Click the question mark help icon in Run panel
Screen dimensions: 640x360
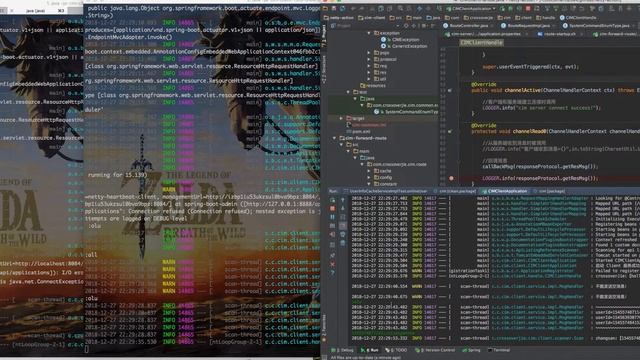coord(333,273)
